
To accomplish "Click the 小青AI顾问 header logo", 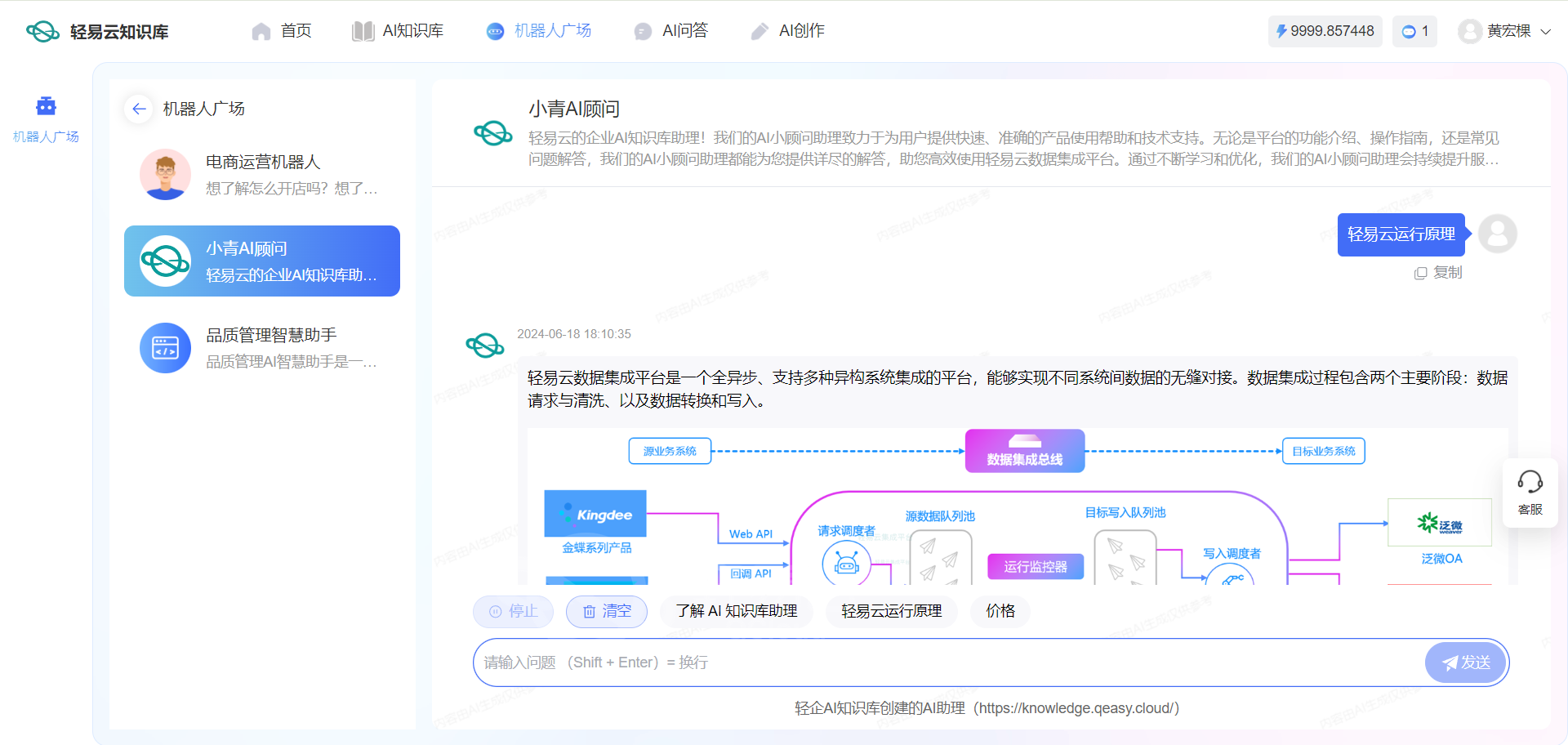I will (493, 133).
